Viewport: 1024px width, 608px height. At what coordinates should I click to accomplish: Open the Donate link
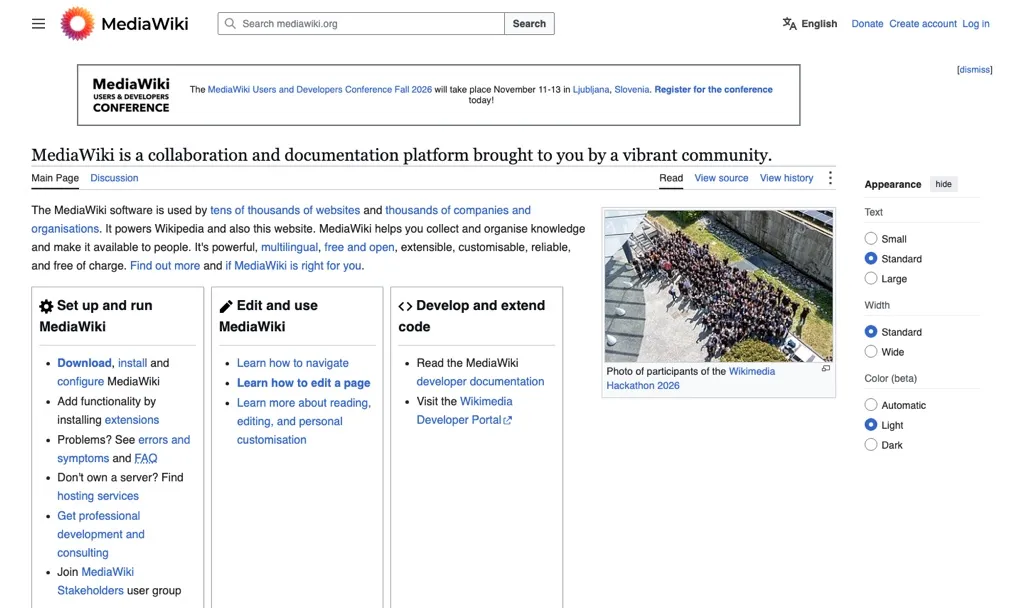tap(867, 24)
